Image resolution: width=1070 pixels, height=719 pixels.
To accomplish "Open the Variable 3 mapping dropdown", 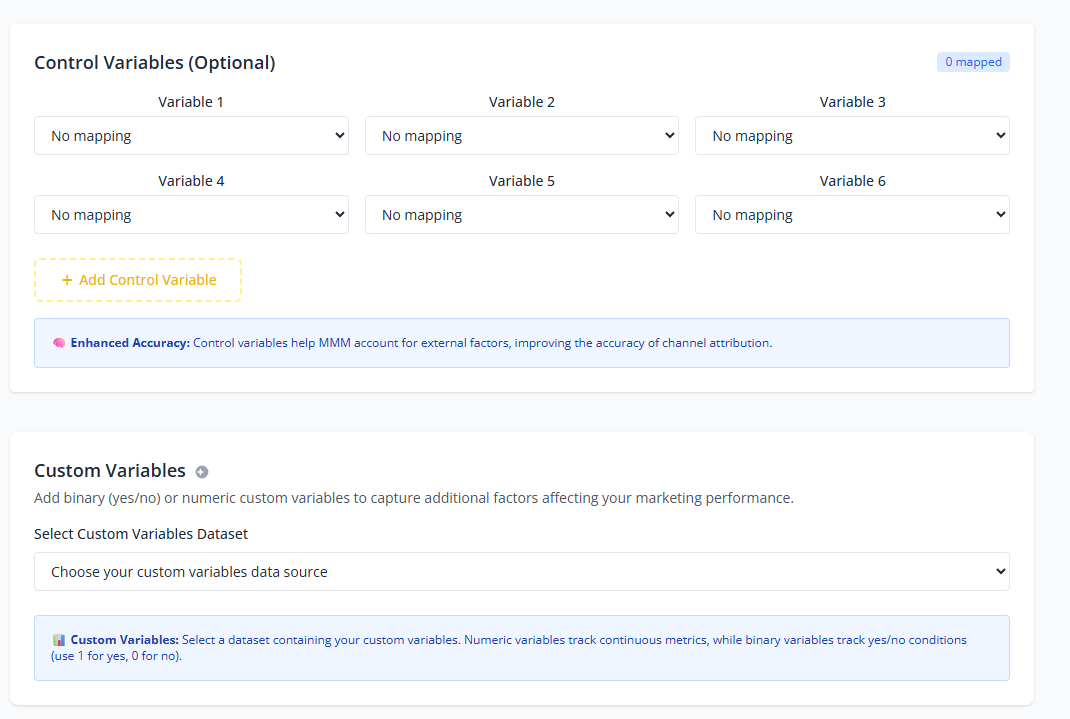I will [852, 136].
